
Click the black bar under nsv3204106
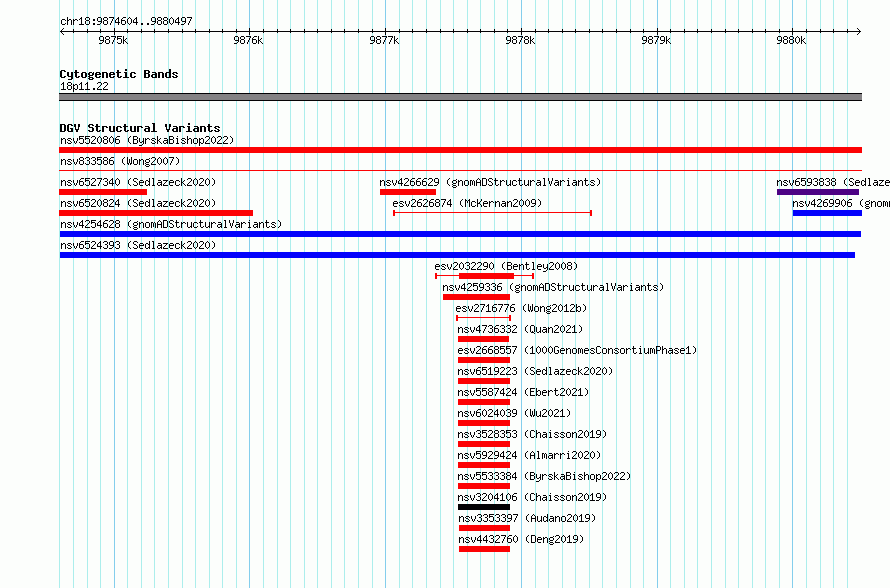coord(484,507)
